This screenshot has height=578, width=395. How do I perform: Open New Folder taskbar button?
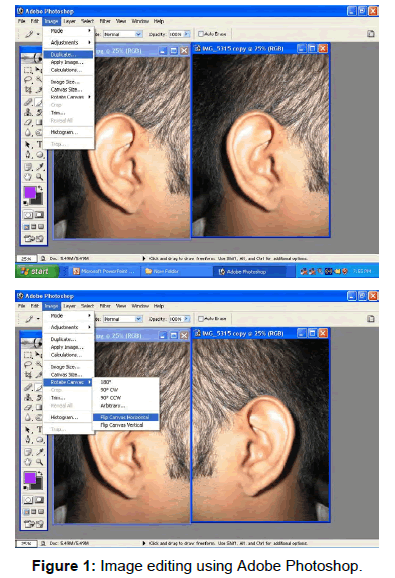[x=176, y=271]
